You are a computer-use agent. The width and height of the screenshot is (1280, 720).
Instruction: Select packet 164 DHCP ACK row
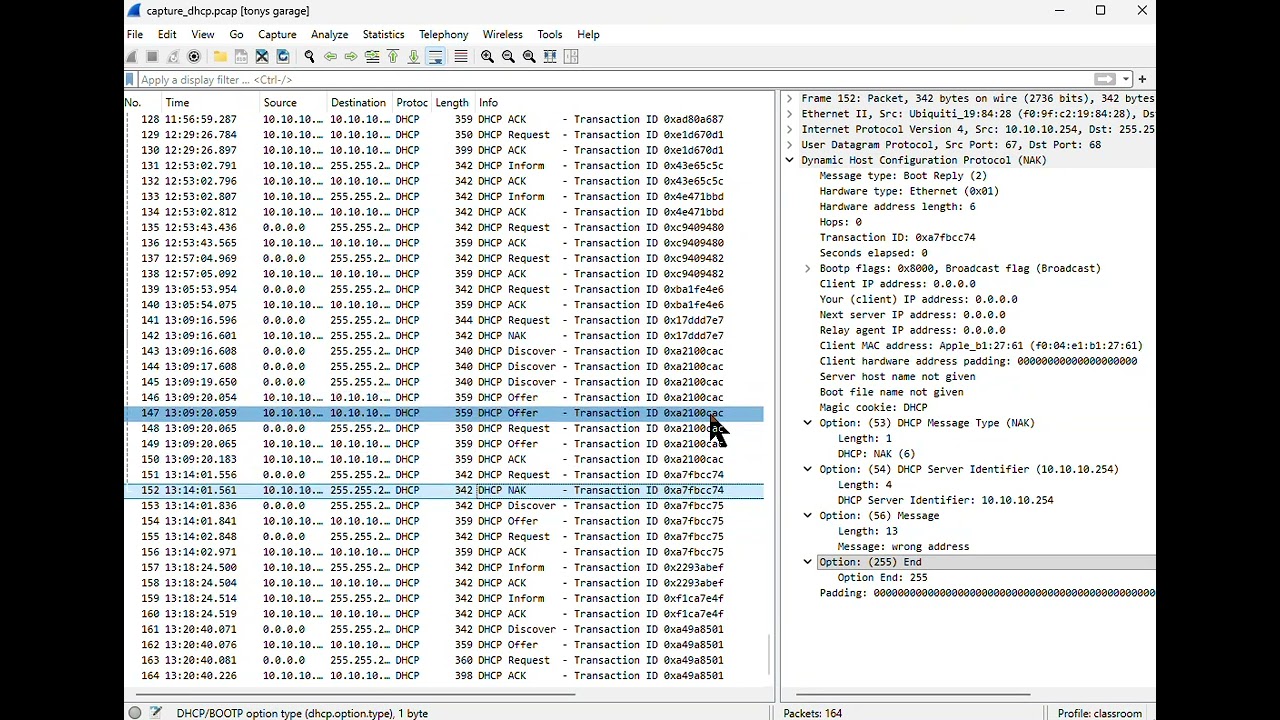(444, 676)
